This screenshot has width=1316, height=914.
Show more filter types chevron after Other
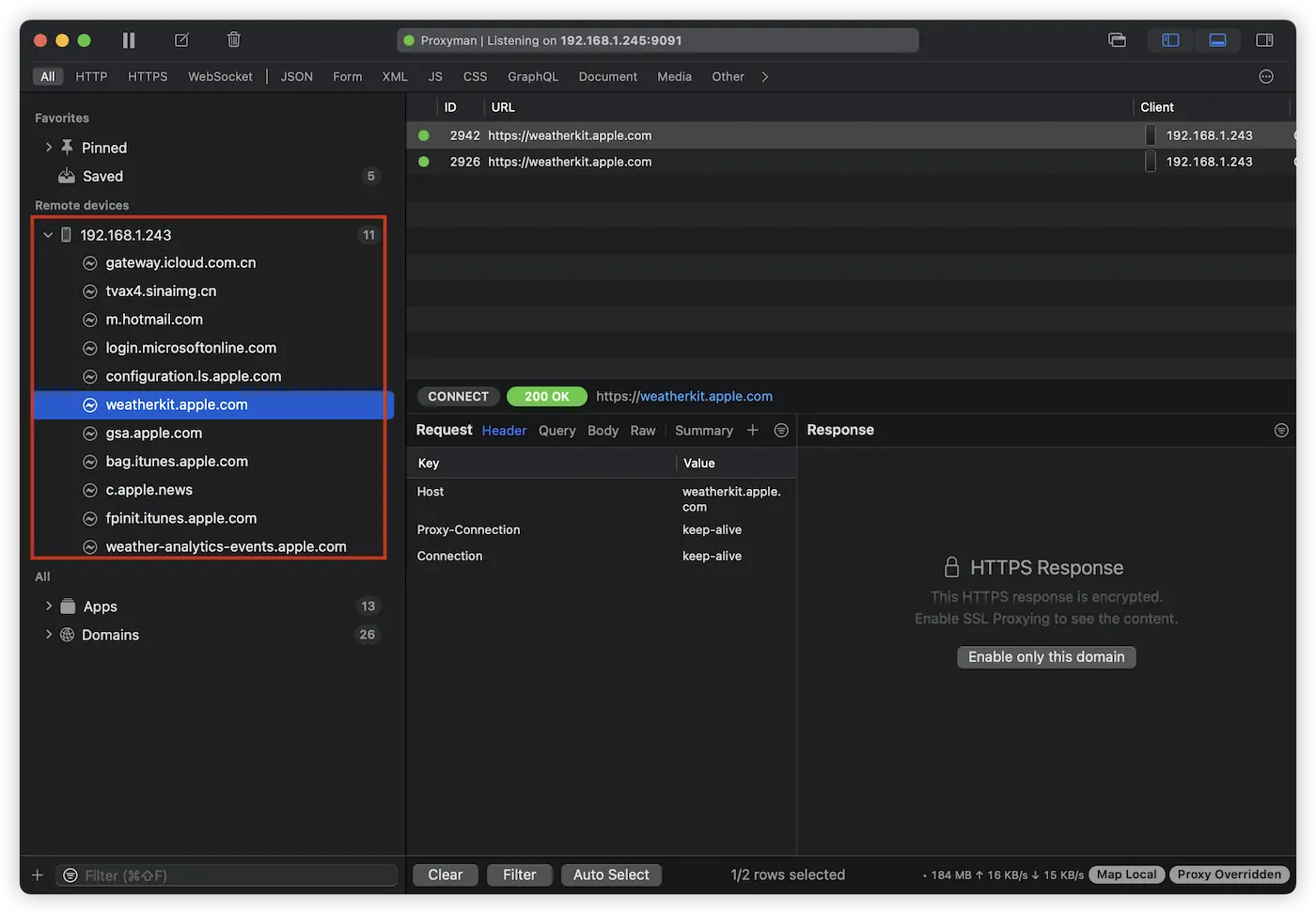(764, 77)
